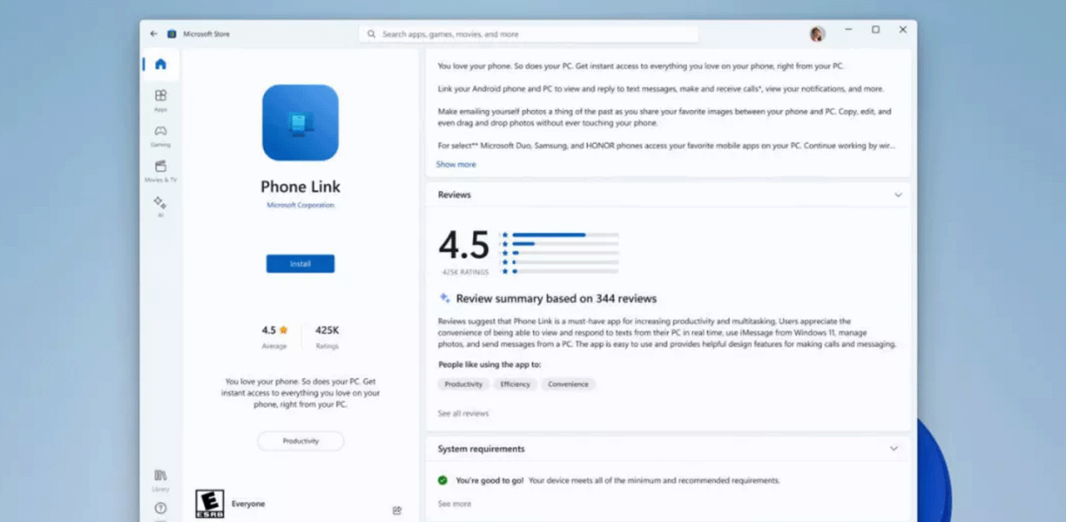Maximize the Microsoft Store window

pyautogui.click(x=876, y=30)
